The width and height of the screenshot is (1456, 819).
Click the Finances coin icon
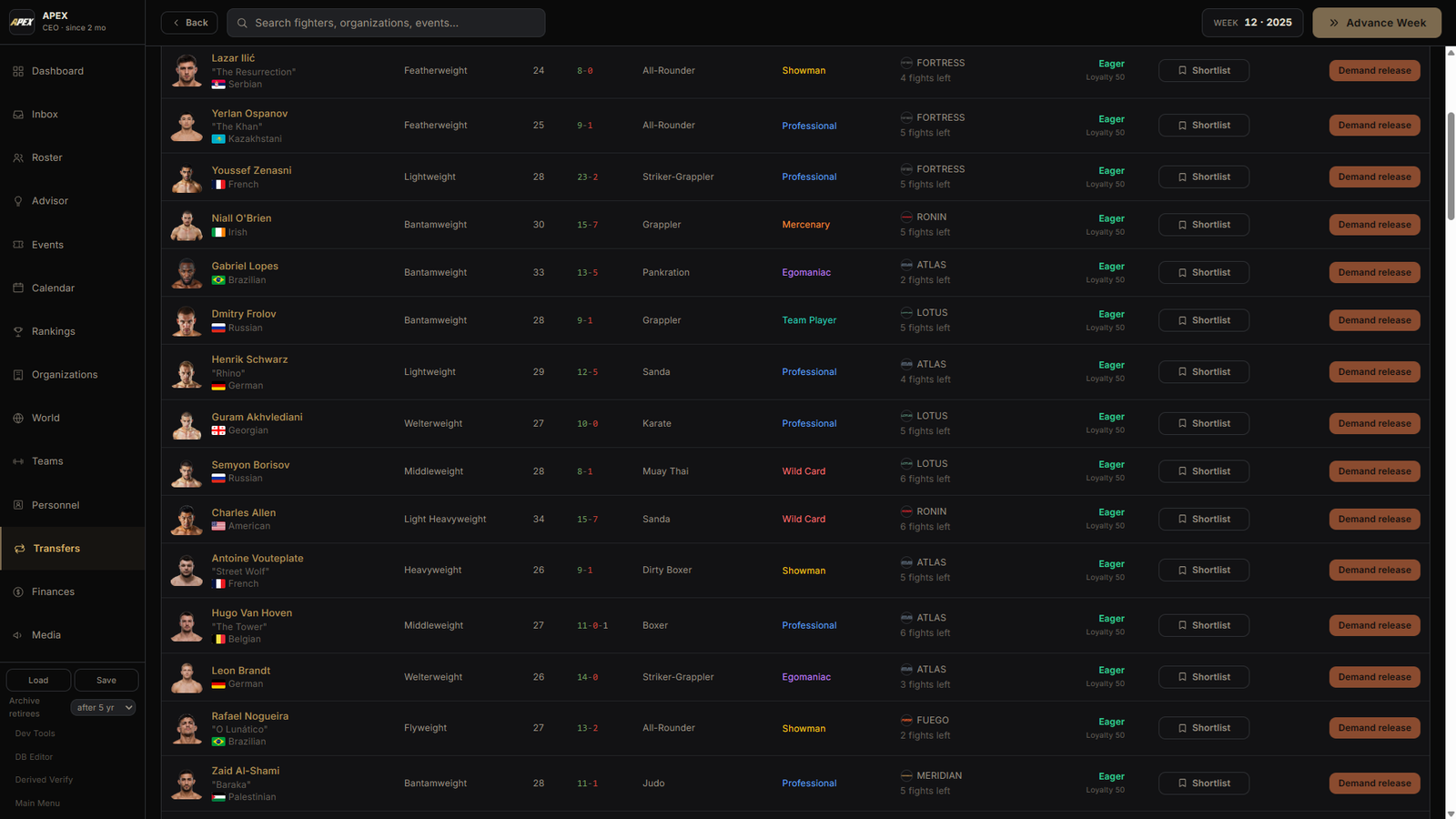click(x=18, y=591)
